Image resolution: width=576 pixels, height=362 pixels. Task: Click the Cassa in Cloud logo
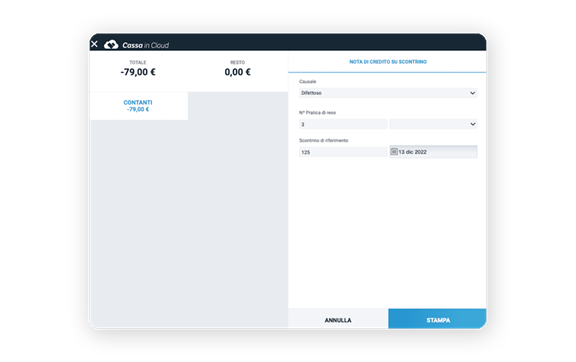[111, 45]
